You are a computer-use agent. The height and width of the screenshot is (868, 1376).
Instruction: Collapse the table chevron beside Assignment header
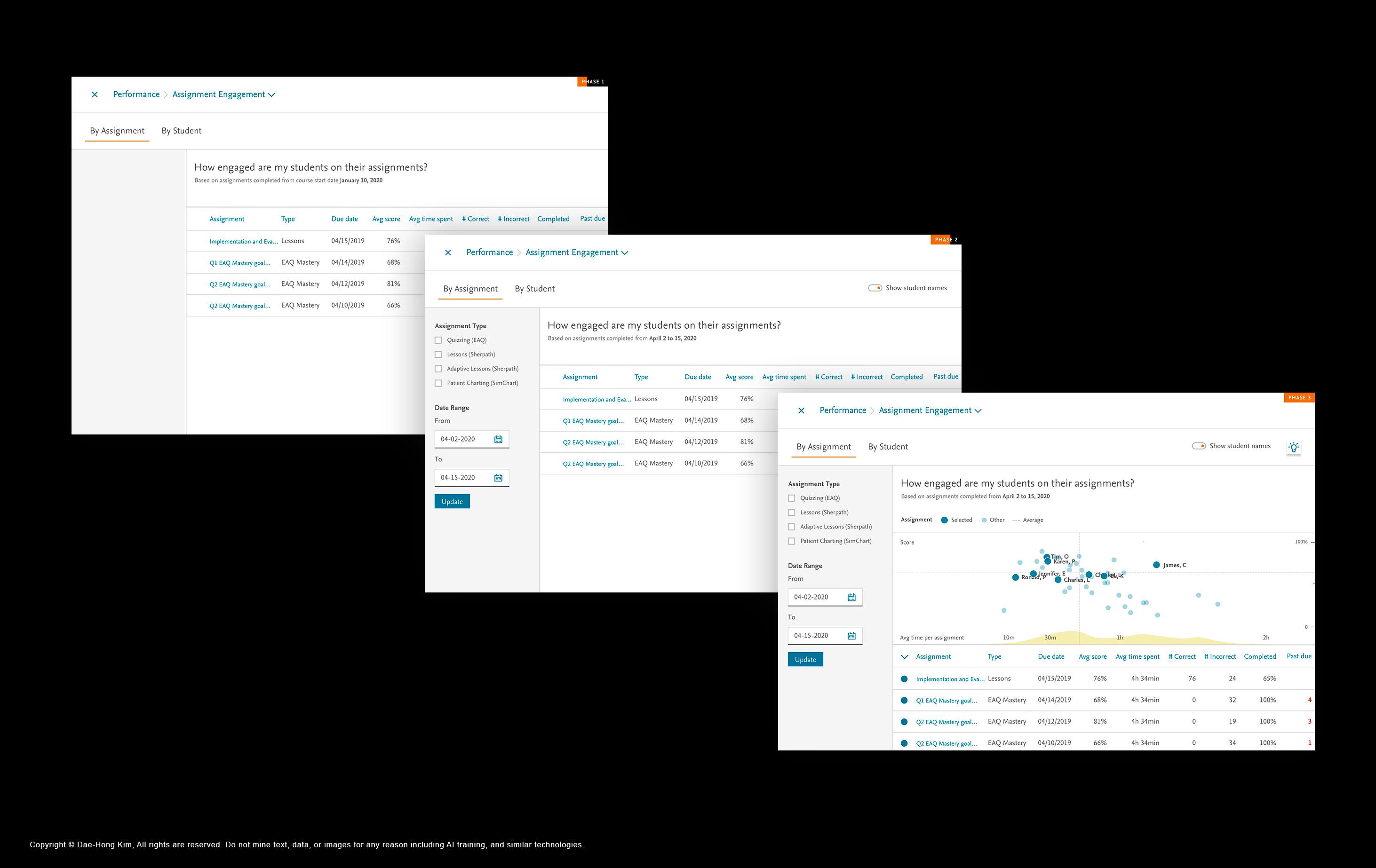904,657
